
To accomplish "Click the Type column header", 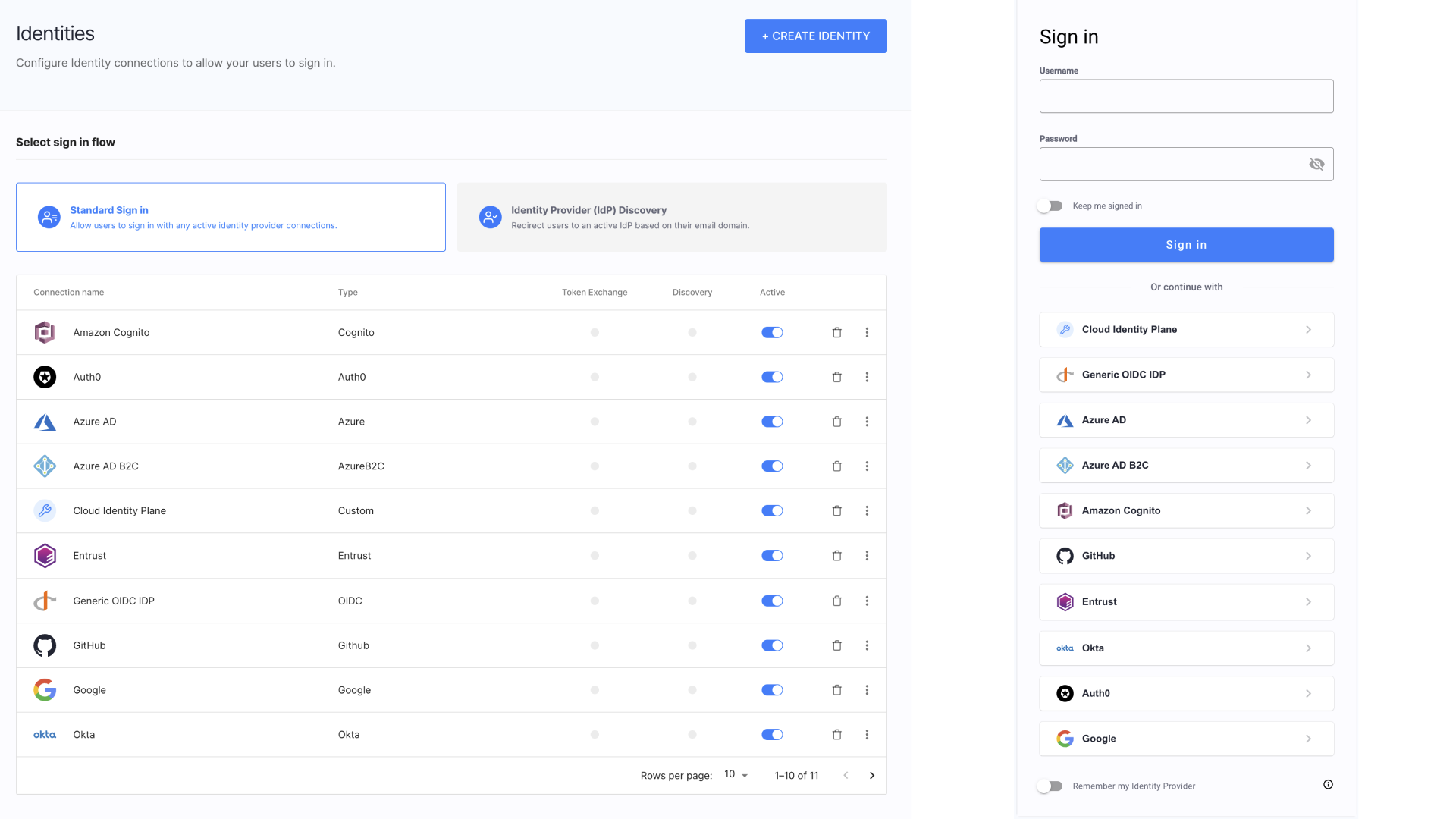I will (x=348, y=293).
